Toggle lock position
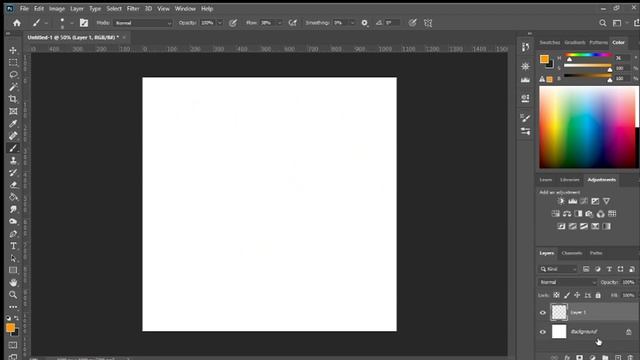Viewport: 640px width, 360px height. (x=577, y=295)
